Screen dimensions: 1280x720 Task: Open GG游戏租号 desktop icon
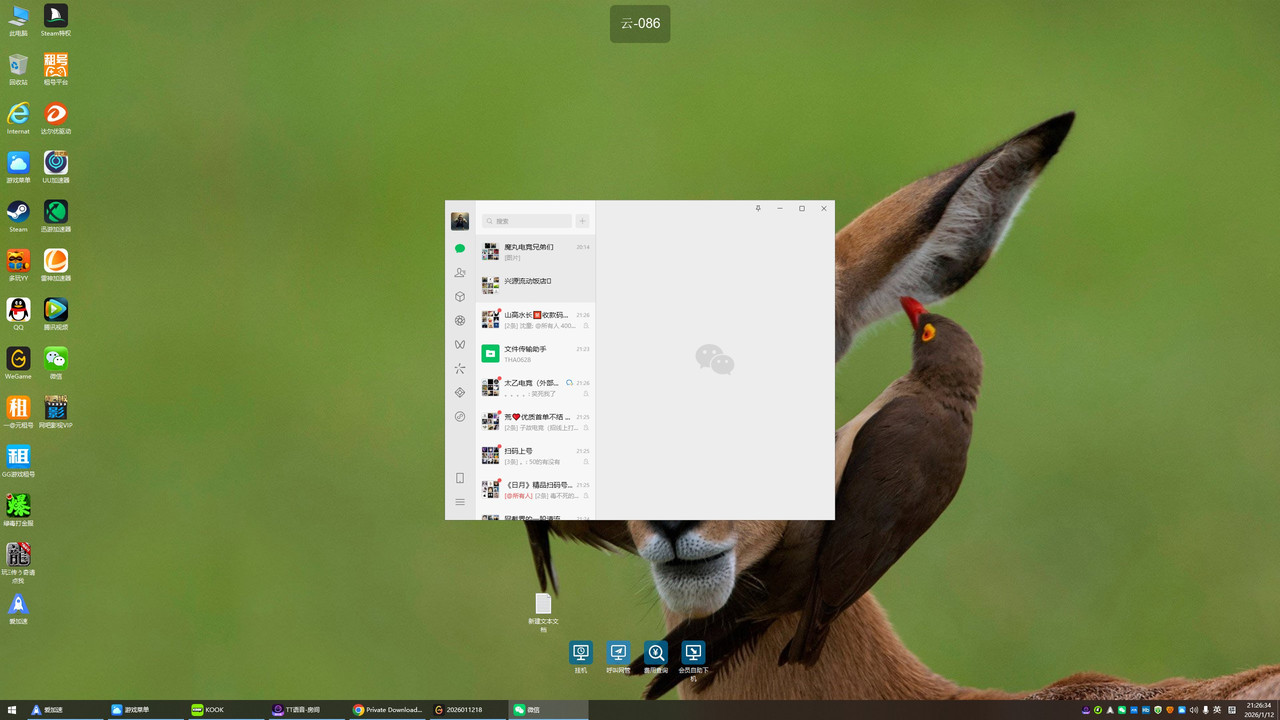[x=18, y=461]
